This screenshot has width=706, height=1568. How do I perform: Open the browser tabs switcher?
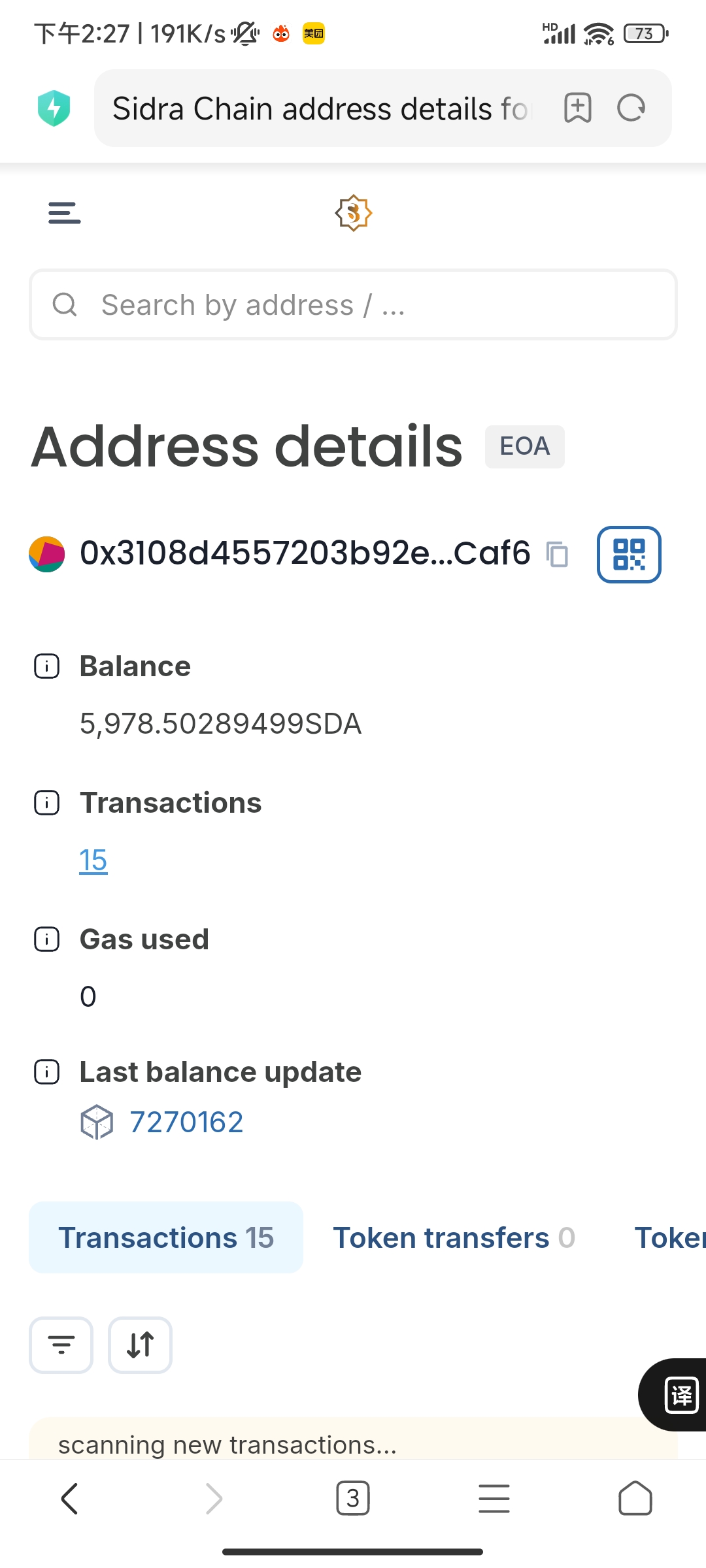pyautogui.click(x=353, y=1498)
